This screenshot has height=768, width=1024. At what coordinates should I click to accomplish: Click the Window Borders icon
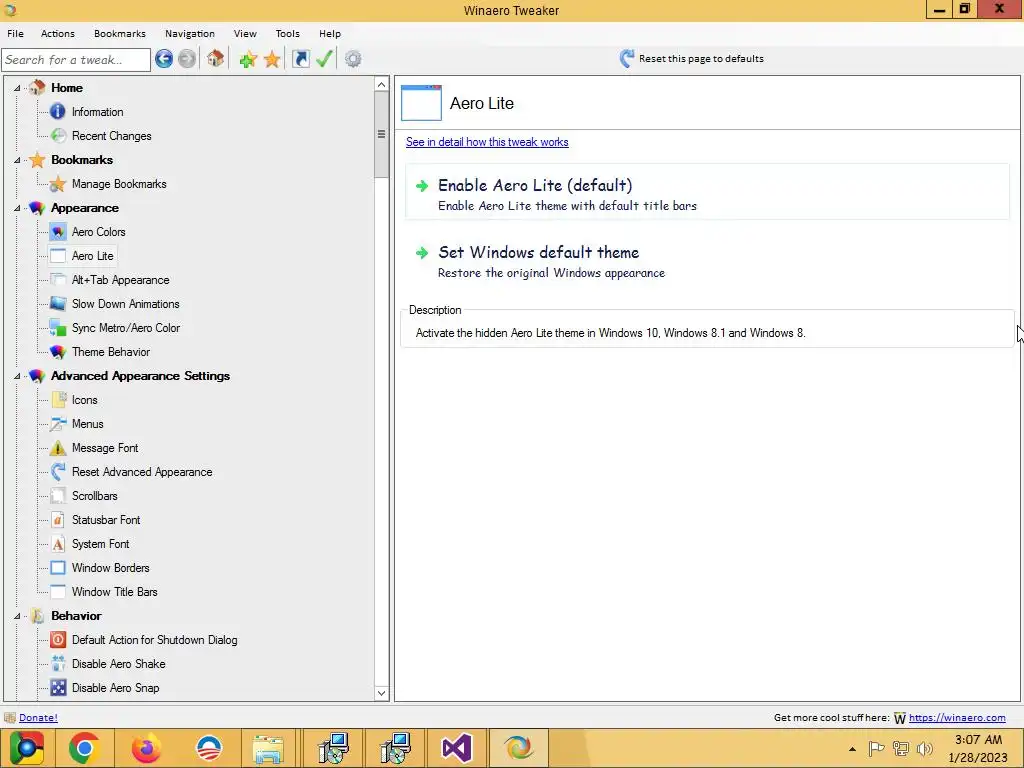(57, 568)
